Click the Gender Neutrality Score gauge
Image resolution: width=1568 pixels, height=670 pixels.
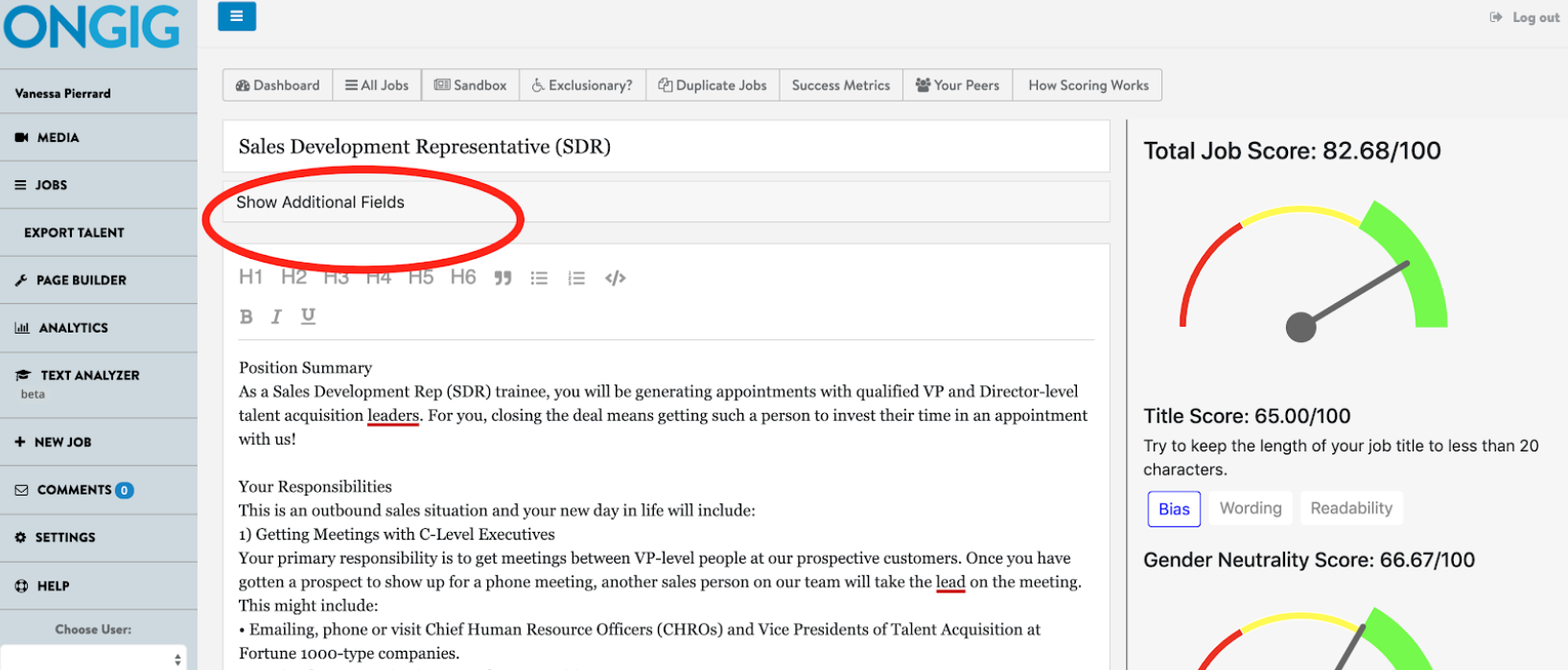1313,638
